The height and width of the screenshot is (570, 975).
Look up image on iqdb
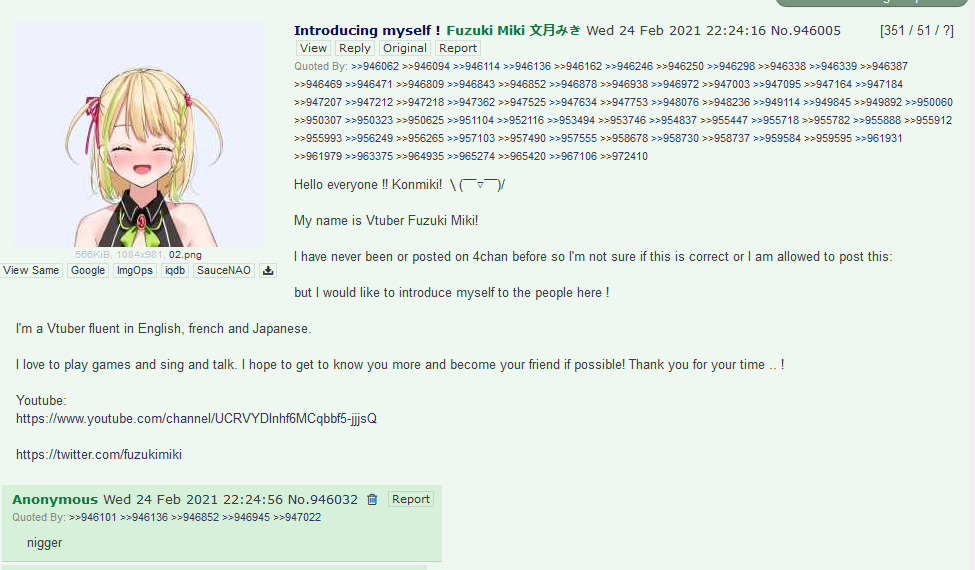[x=175, y=270]
